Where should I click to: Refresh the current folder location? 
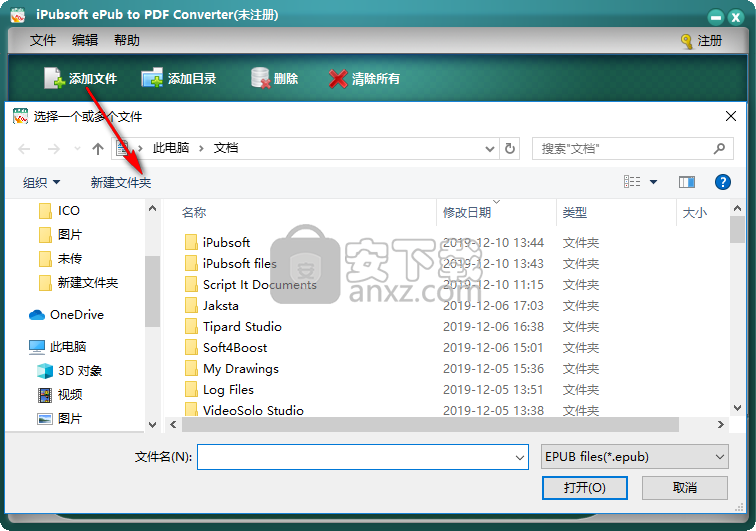pyautogui.click(x=510, y=149)
